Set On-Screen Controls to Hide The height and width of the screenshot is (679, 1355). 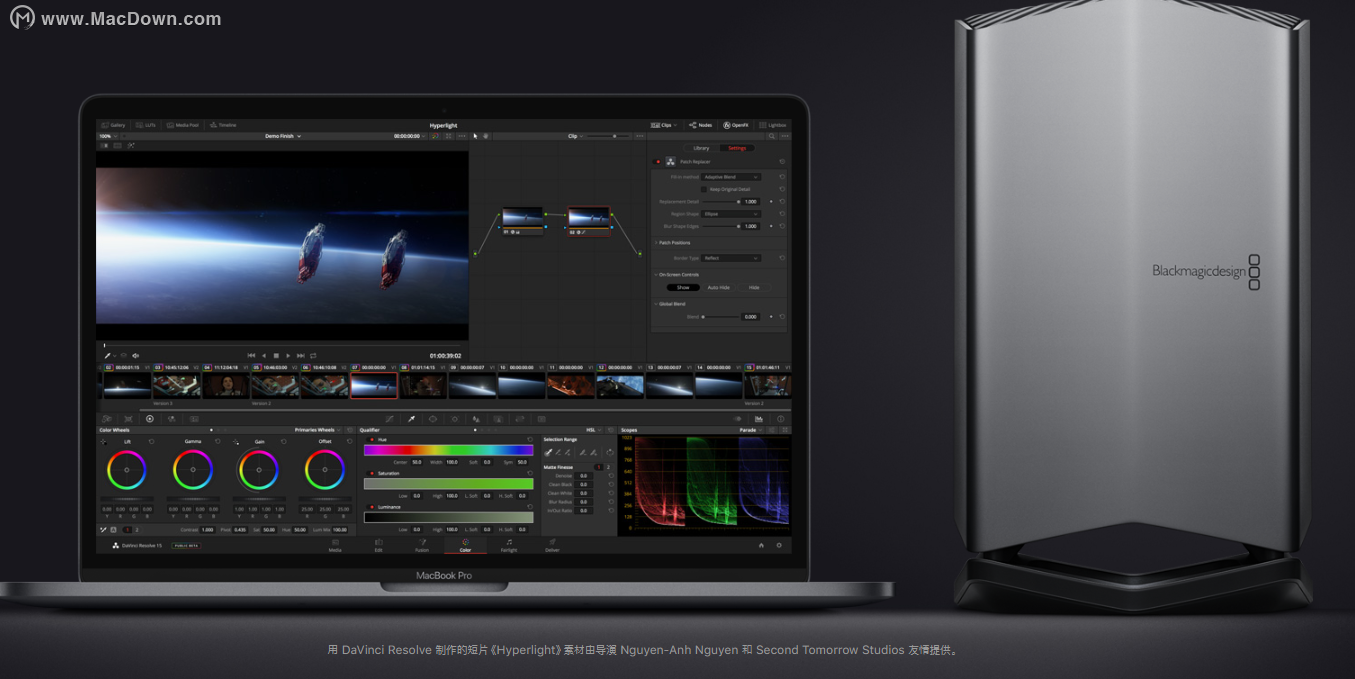click(754, 287)
